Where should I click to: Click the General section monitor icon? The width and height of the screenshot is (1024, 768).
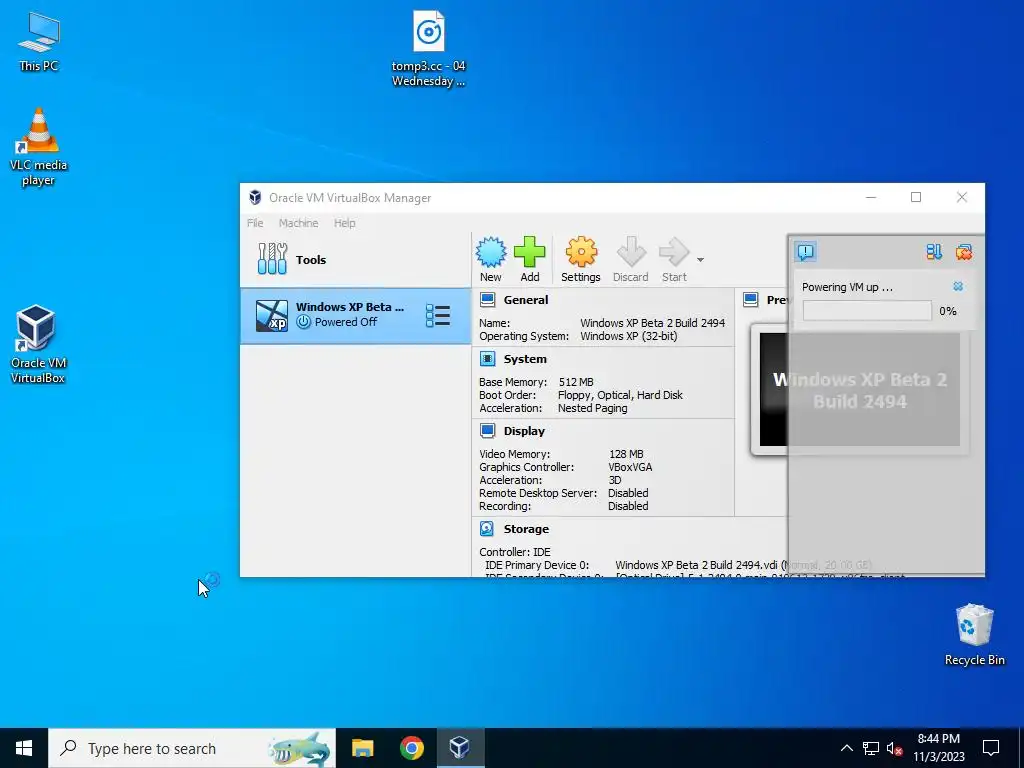(x=487, y=300)
